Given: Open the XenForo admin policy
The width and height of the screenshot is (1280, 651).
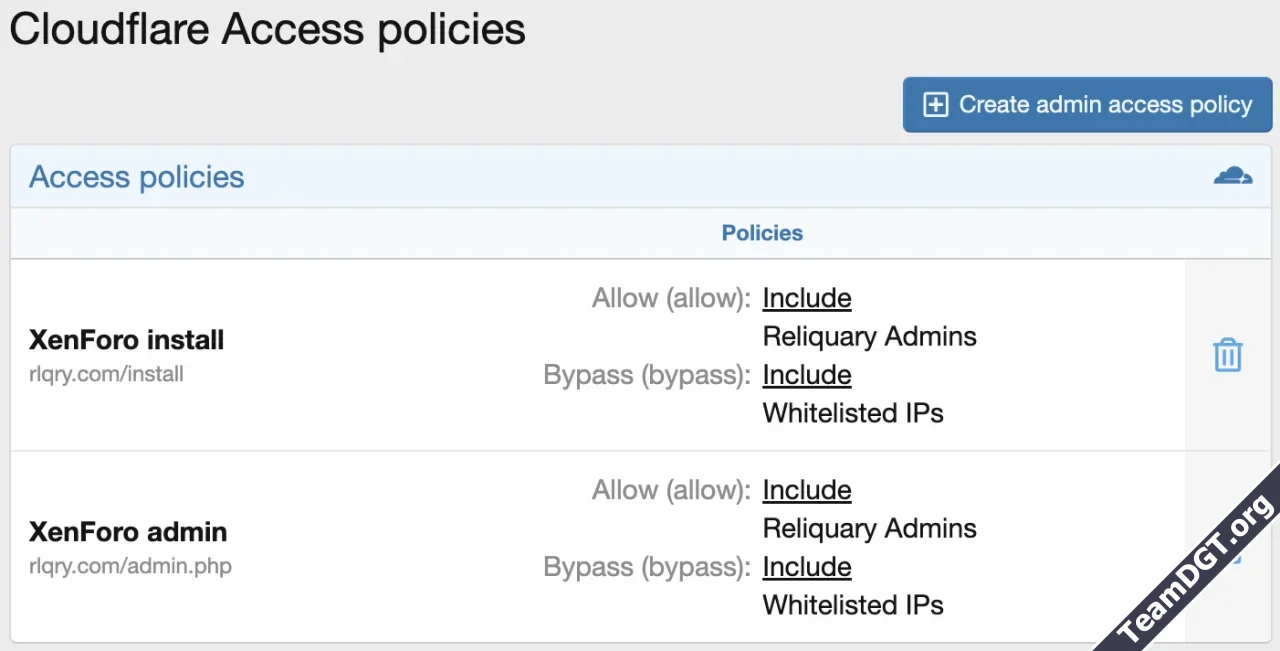Looking at the screenshot, I should pos(128,532).
